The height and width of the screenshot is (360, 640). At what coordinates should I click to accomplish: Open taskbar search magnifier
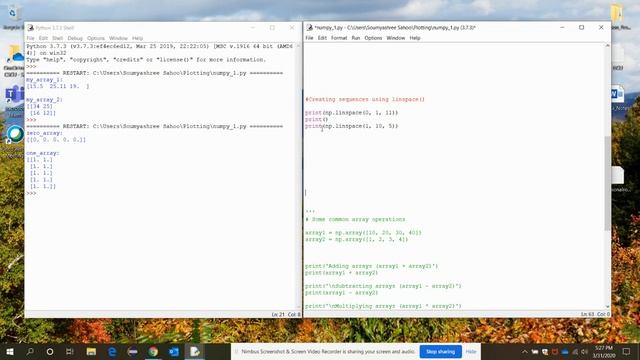click(30, 351)
